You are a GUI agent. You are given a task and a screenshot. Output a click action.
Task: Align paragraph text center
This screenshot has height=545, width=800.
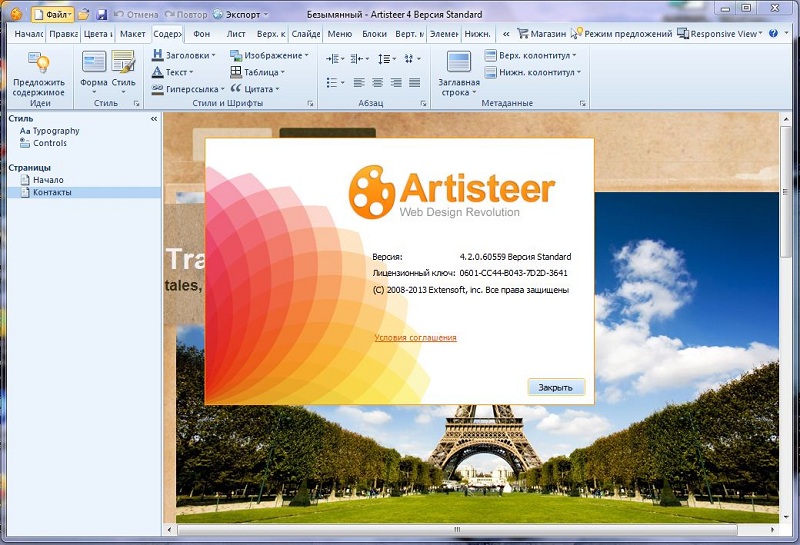pos(378,82)
